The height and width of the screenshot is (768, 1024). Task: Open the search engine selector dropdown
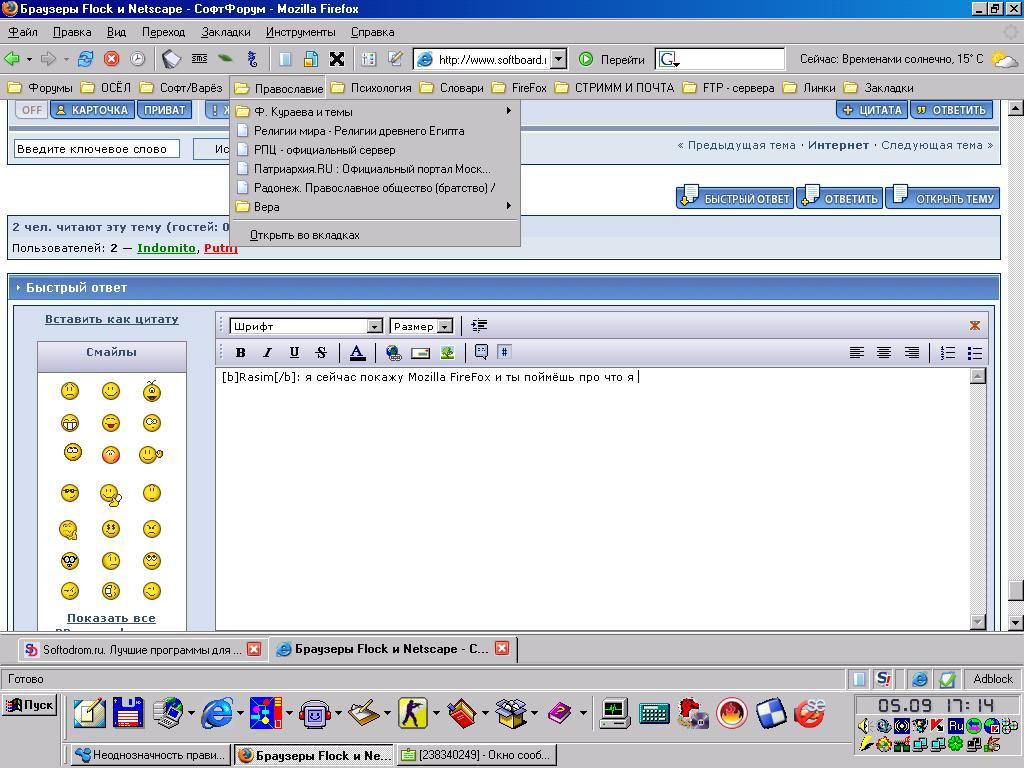pyautogui.click(x=669, y=60)
